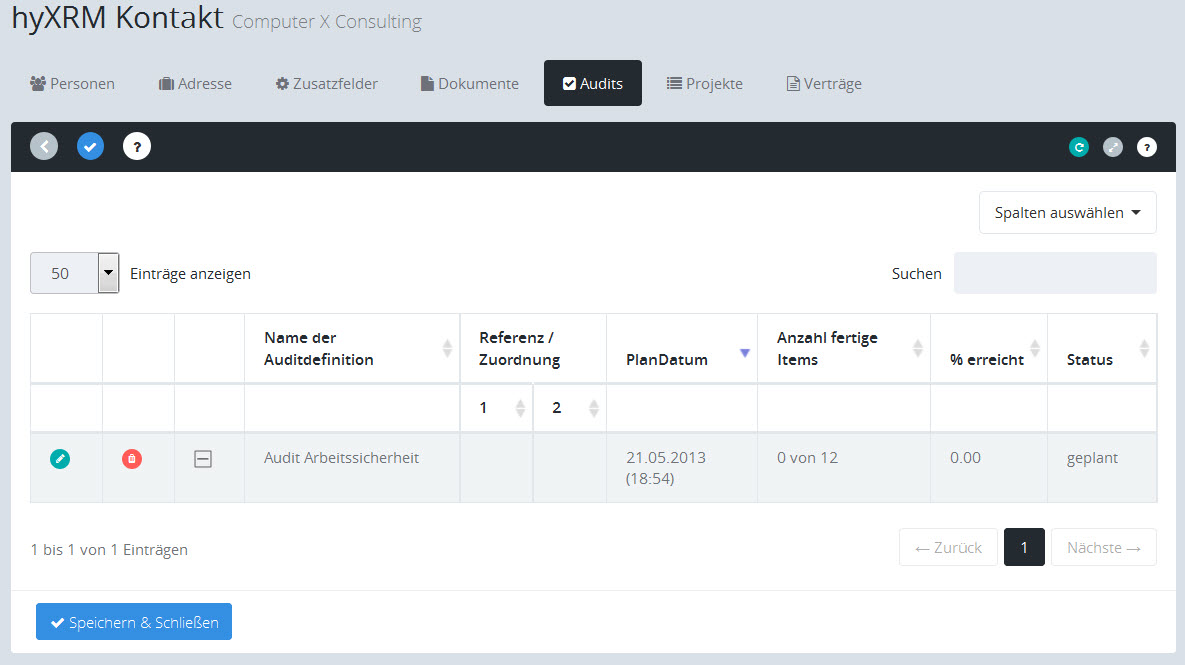The width and height of the screenshot is (1185, 665).
Task: Sort by Name der Auditdefinition column
Action: coord(351,348)
